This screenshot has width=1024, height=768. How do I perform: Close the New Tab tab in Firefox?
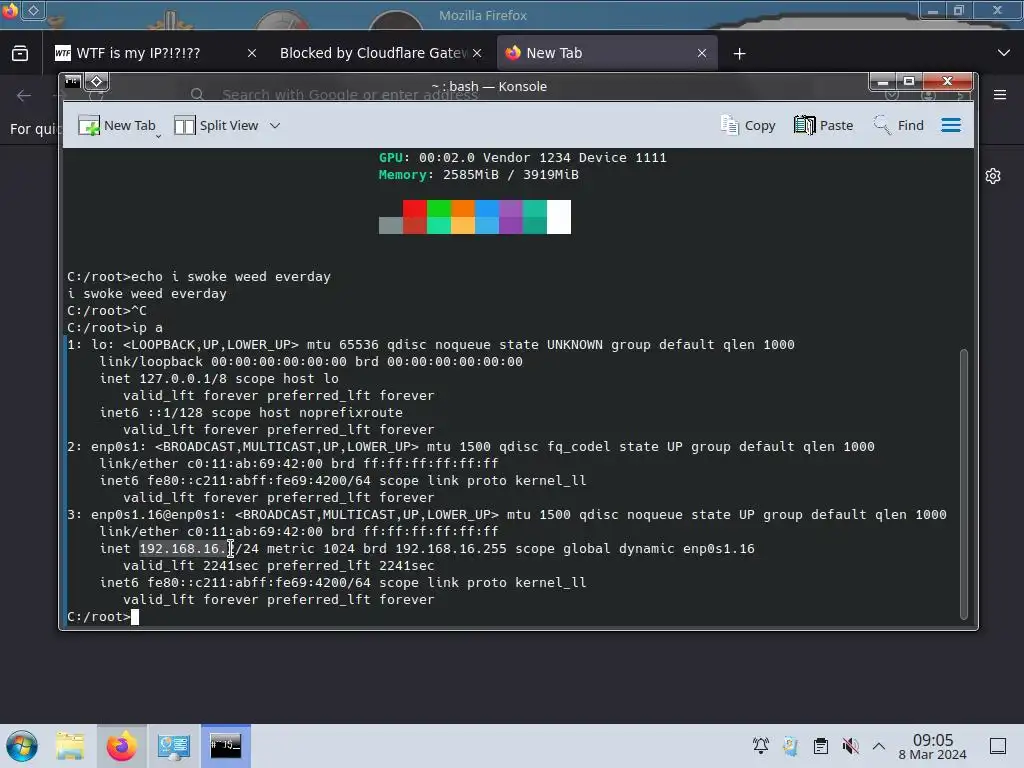[702, 53]
